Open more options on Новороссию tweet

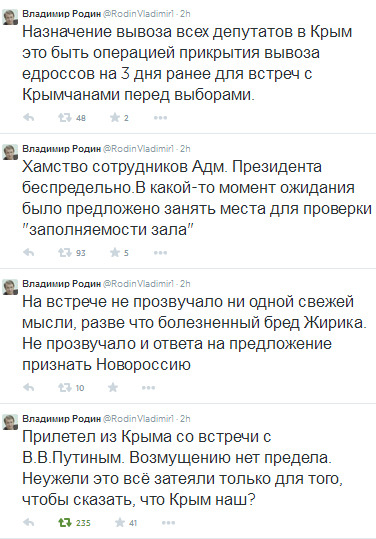148,388
